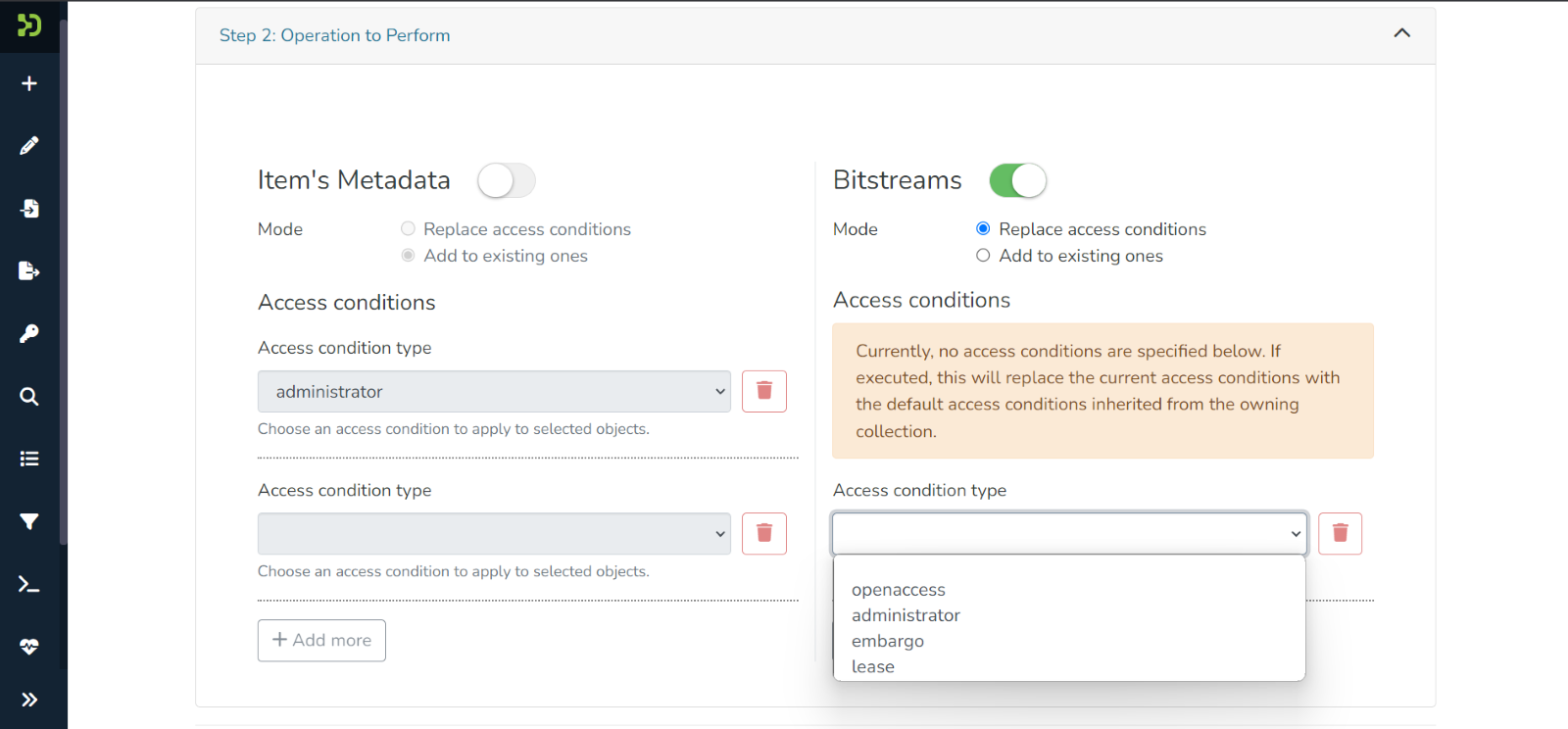Delete the administrator access condition row

(764, 392)
